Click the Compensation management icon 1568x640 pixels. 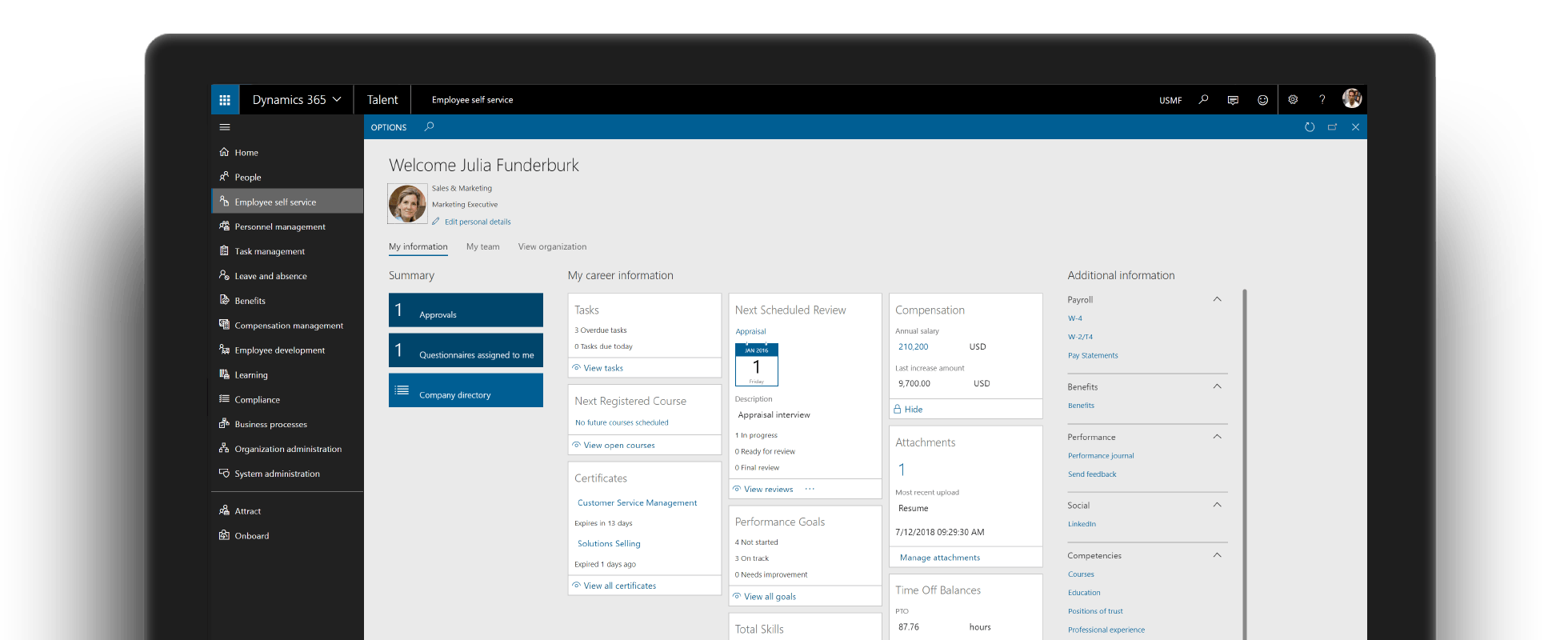(224, 325)
